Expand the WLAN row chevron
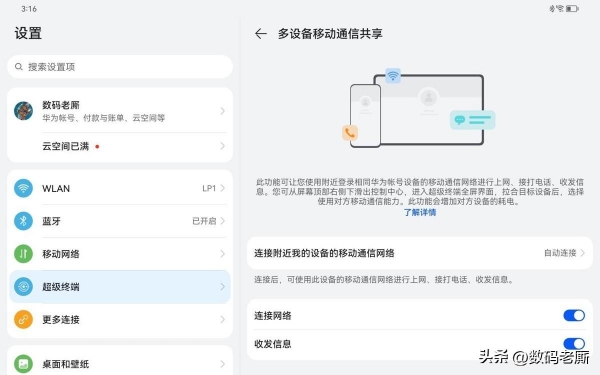 coord(222,188)
